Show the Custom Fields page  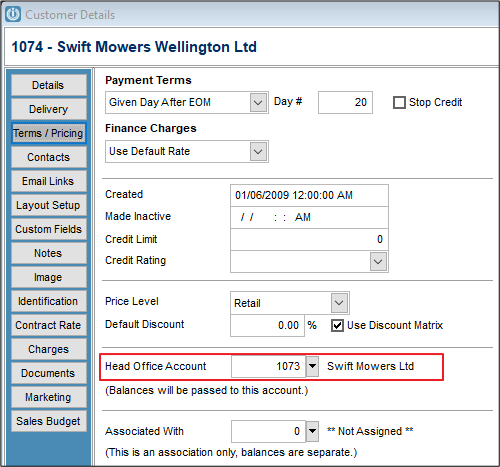click(49, 229)
